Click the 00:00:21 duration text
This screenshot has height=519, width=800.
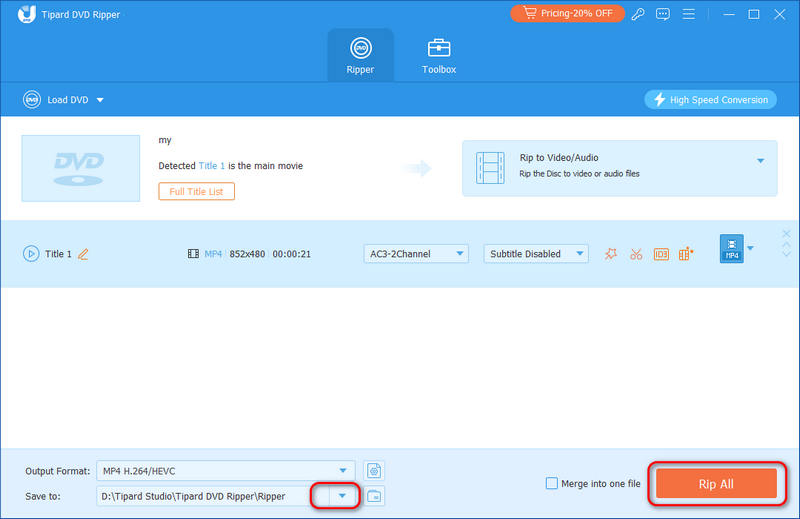(x=291, y=254)
